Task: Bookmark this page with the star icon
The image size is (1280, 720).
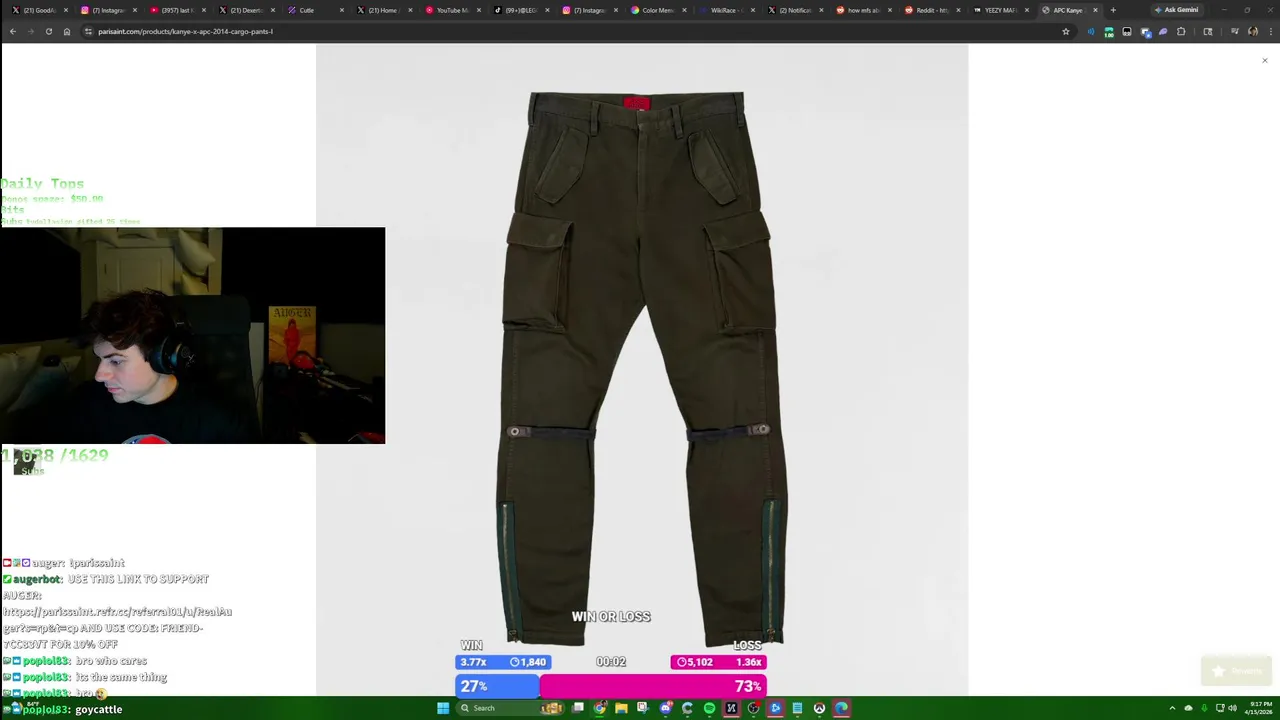Action: [1066, 31]
